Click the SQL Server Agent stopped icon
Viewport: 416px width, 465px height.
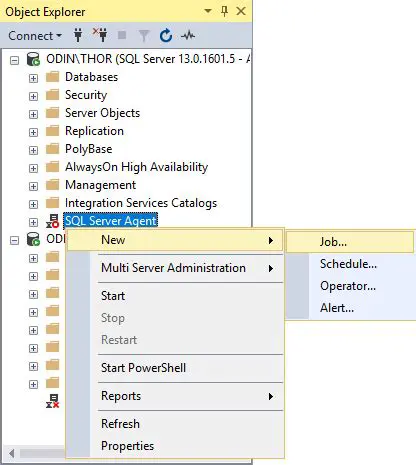53,221
